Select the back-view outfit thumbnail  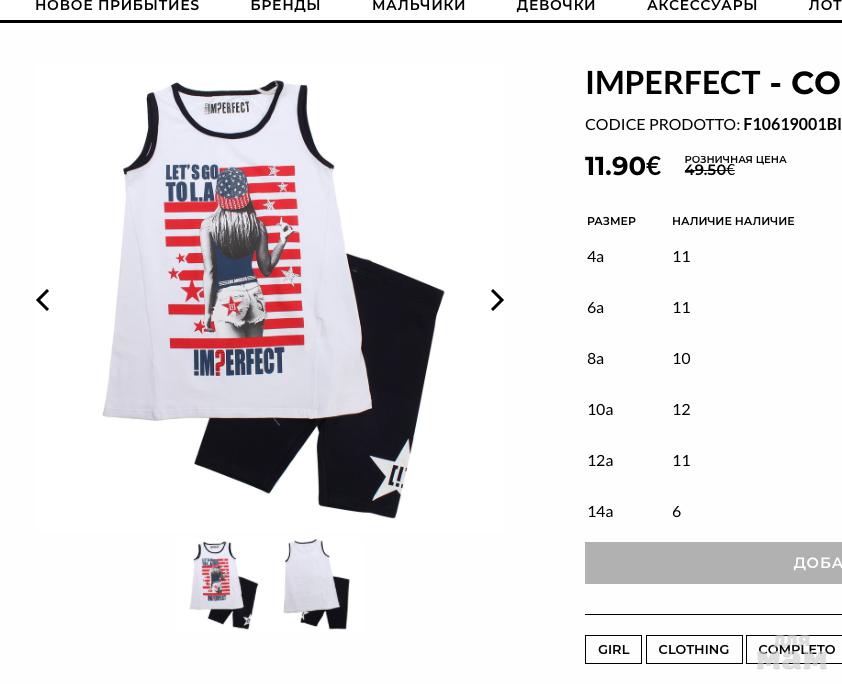pos(317,584)
